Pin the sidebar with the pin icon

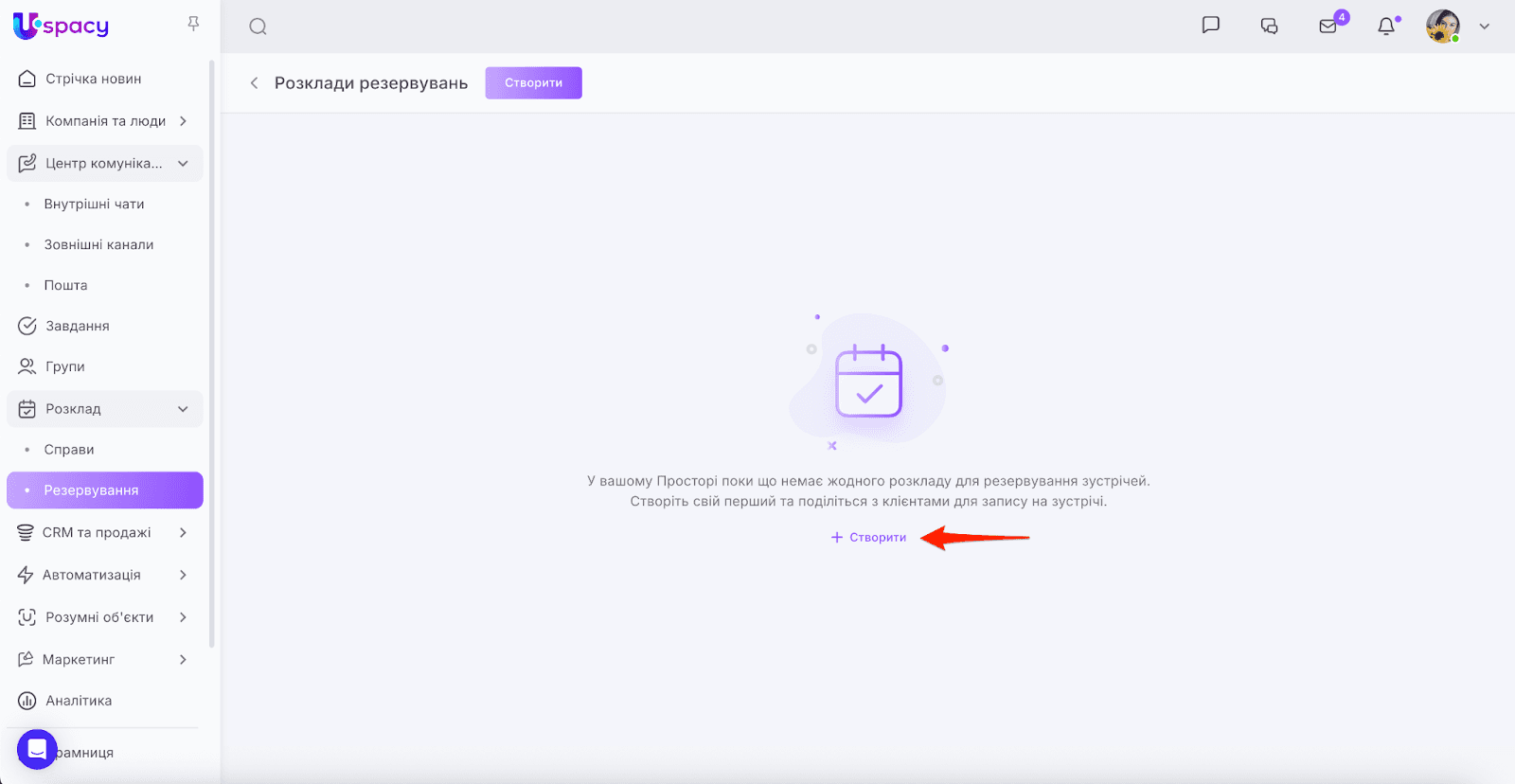(x=193, y=24)
